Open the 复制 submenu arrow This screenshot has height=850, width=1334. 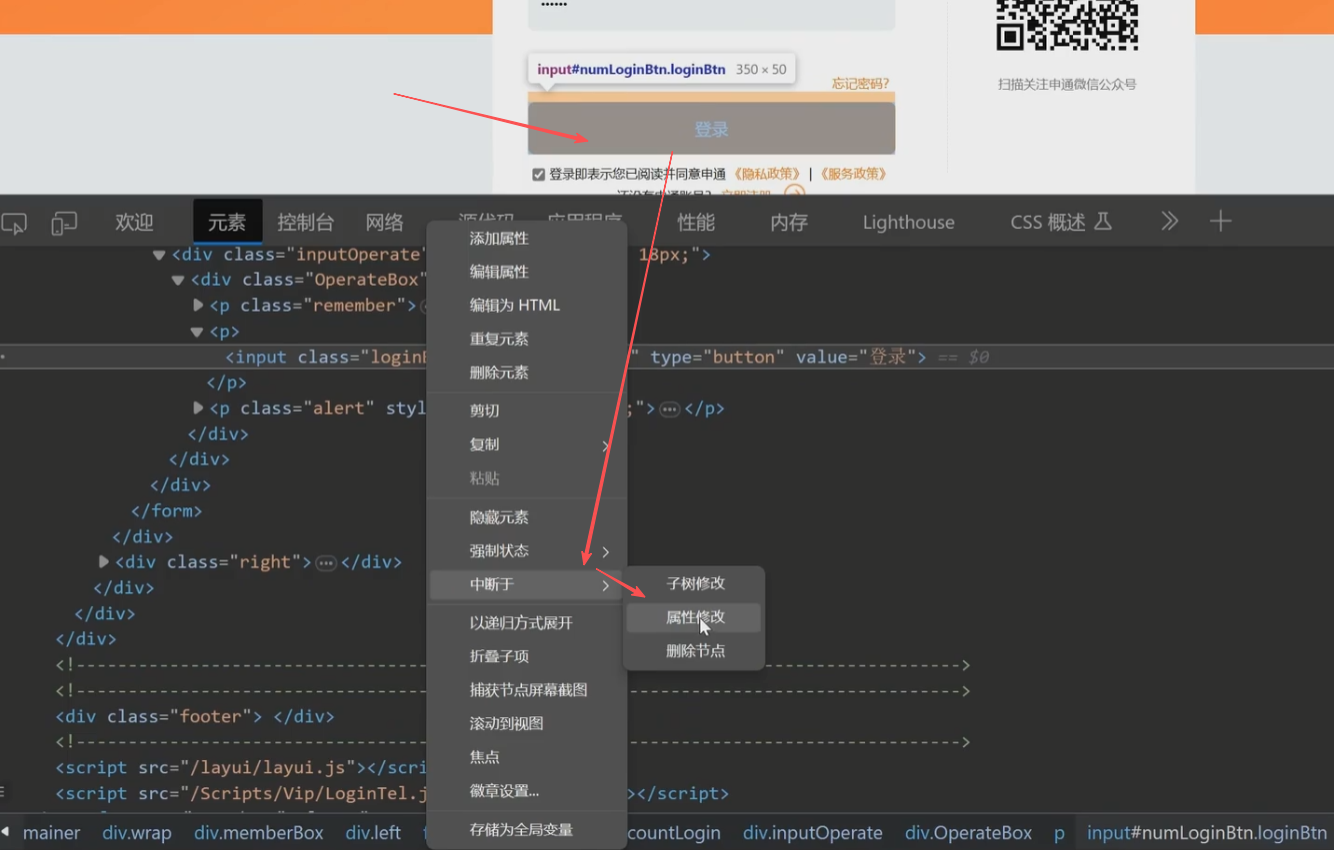pos(606,445)
